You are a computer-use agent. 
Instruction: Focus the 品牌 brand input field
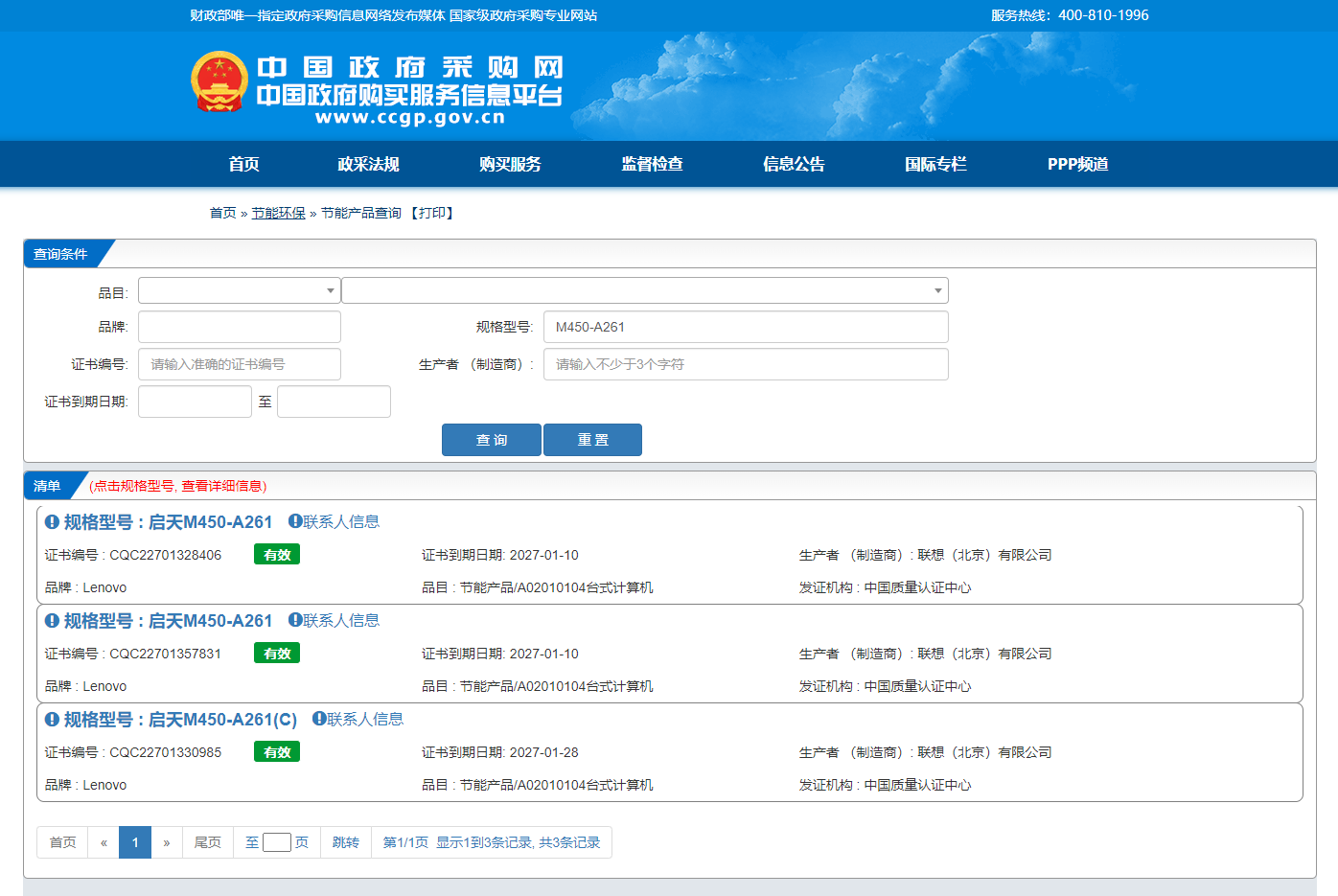(240, 327)
